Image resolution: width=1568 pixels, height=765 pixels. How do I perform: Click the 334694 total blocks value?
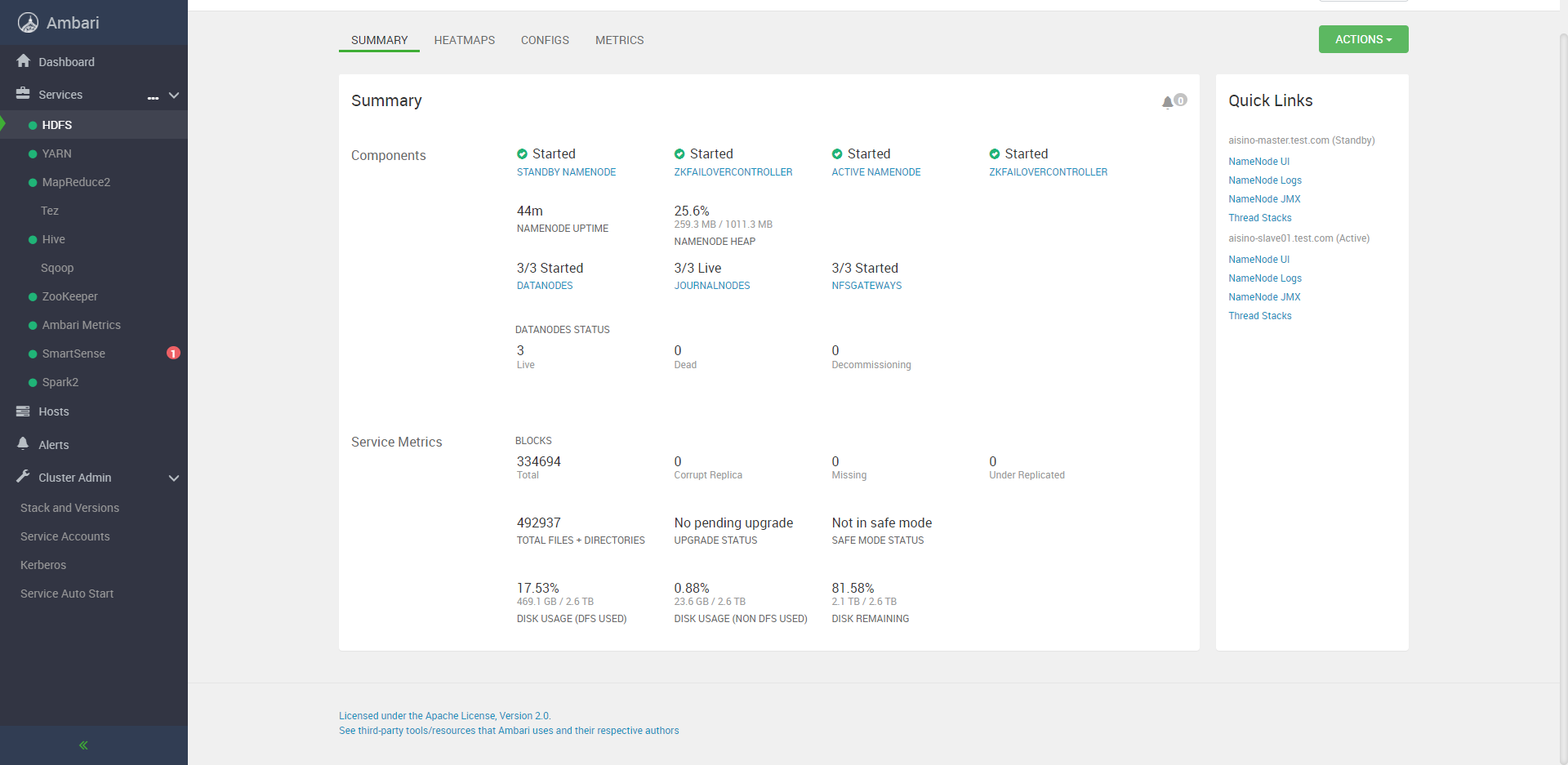pos(539,461)
